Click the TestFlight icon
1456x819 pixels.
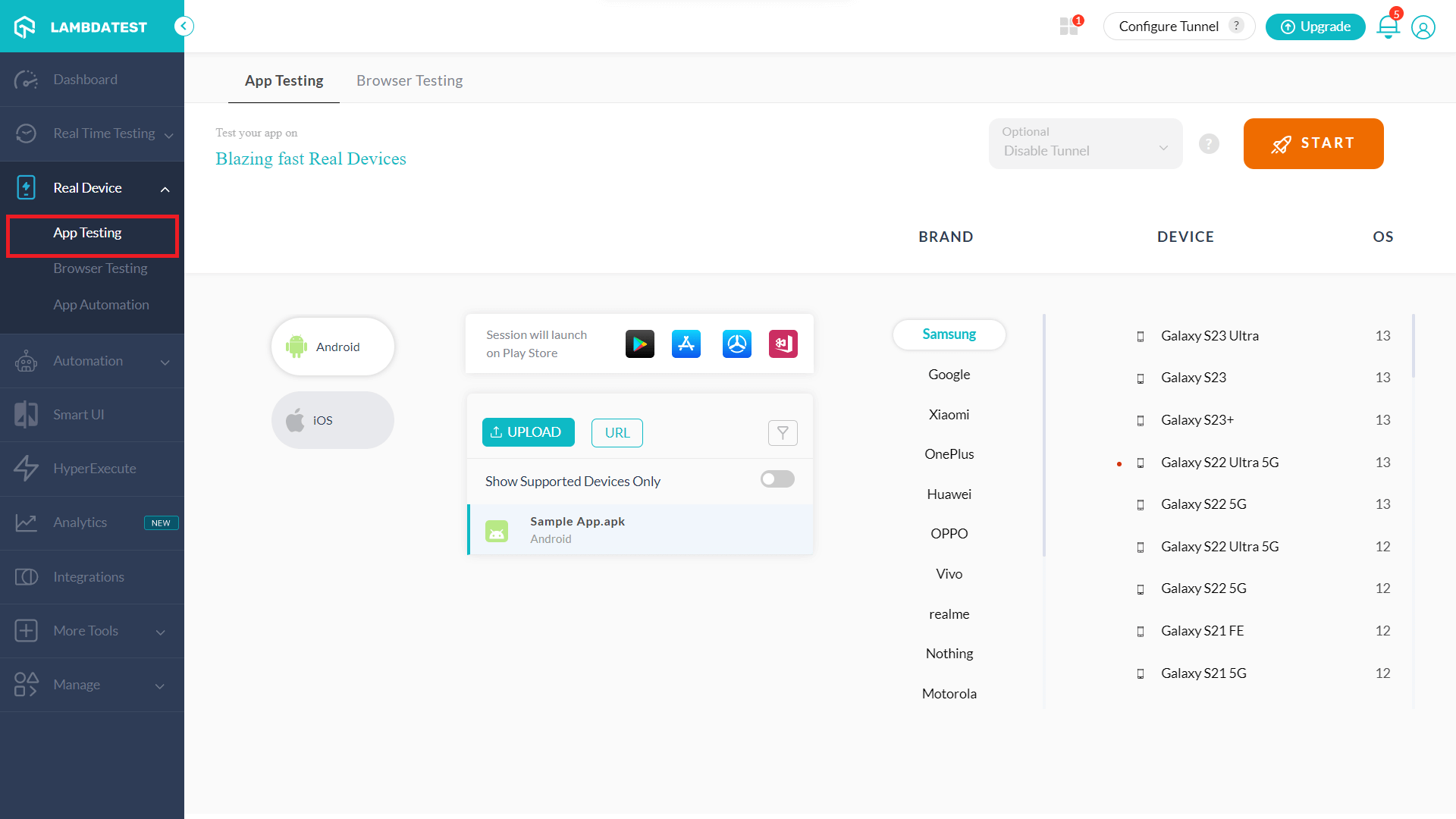point(736,344)
